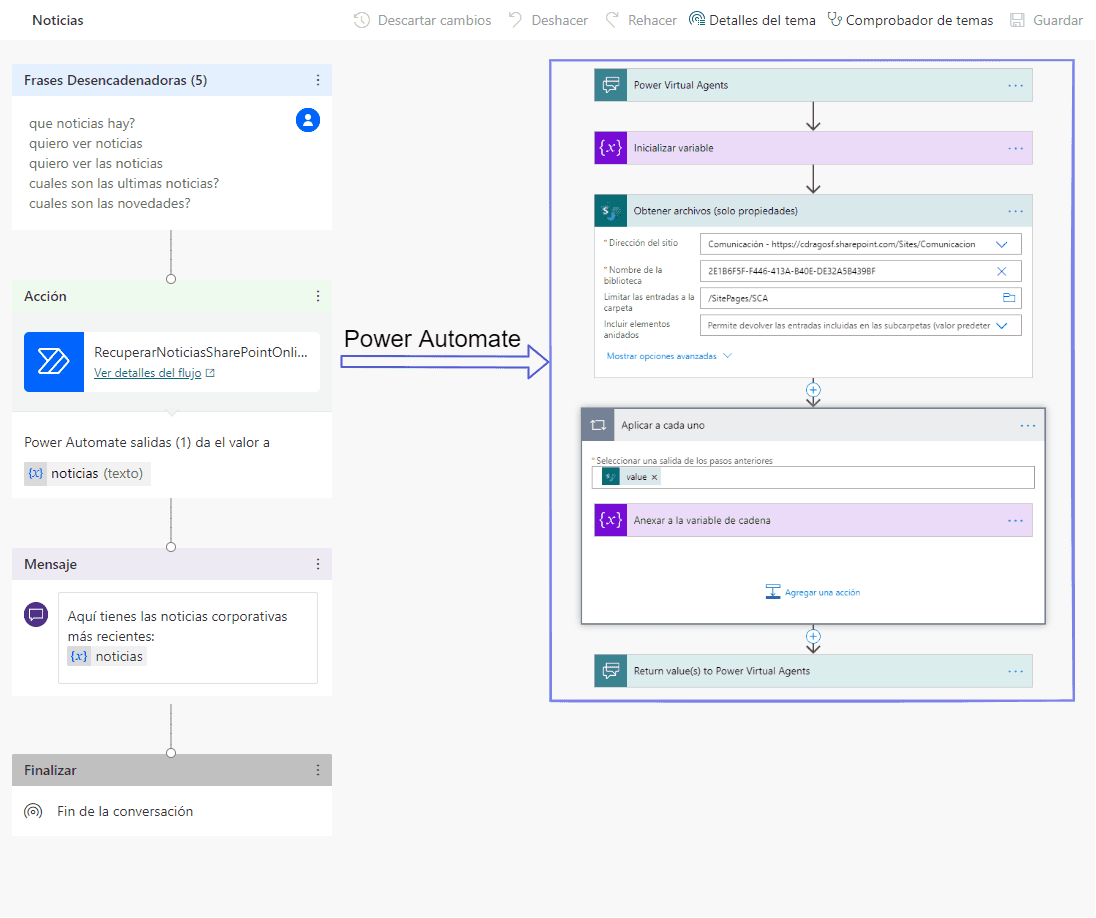The width and height of the screenshot is (1096, 918).
Task: Open Aplicar a cada uno step menu
Action: (x=1028, y=425)
